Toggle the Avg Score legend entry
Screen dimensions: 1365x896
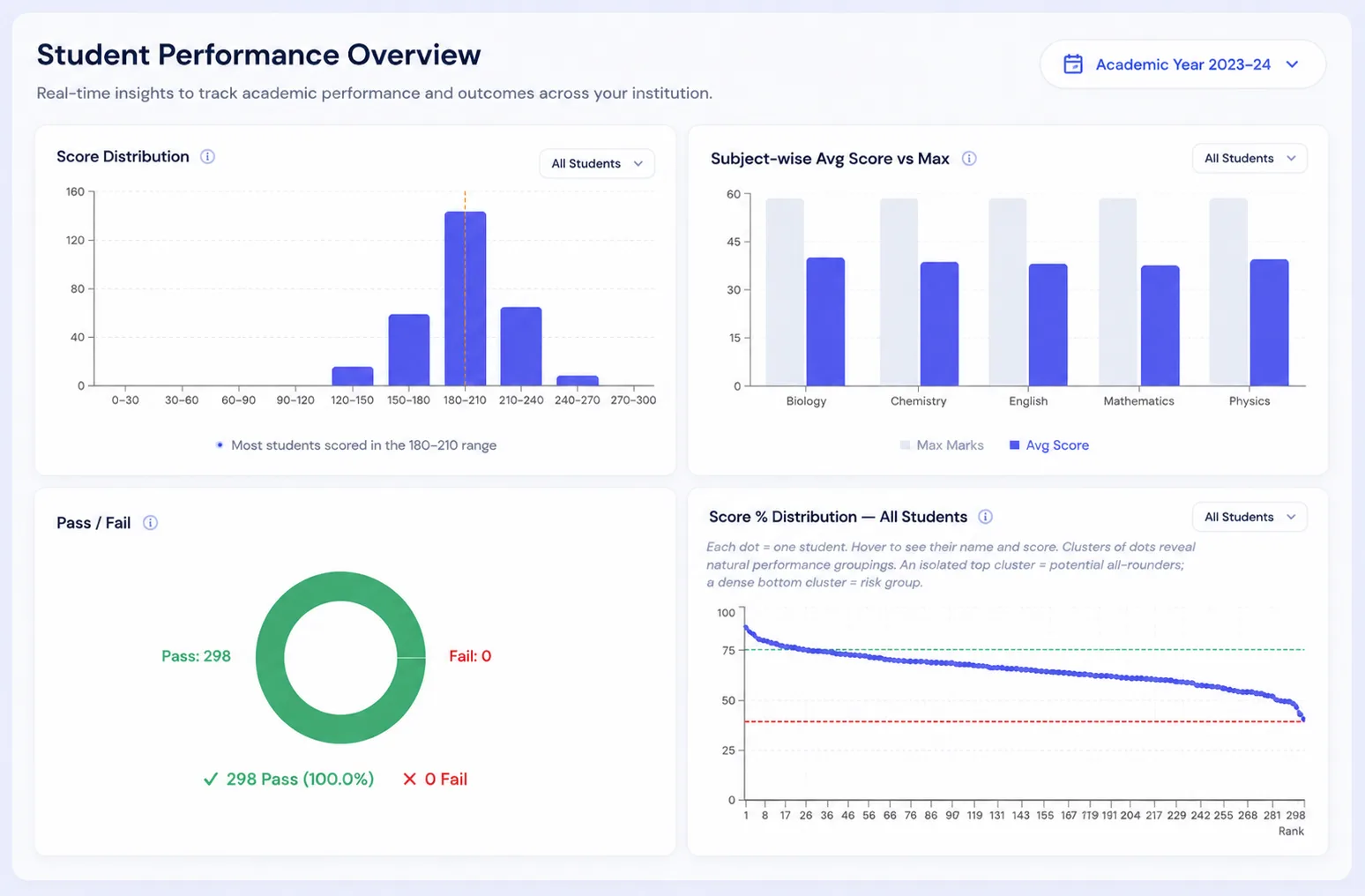(1049, 445)
